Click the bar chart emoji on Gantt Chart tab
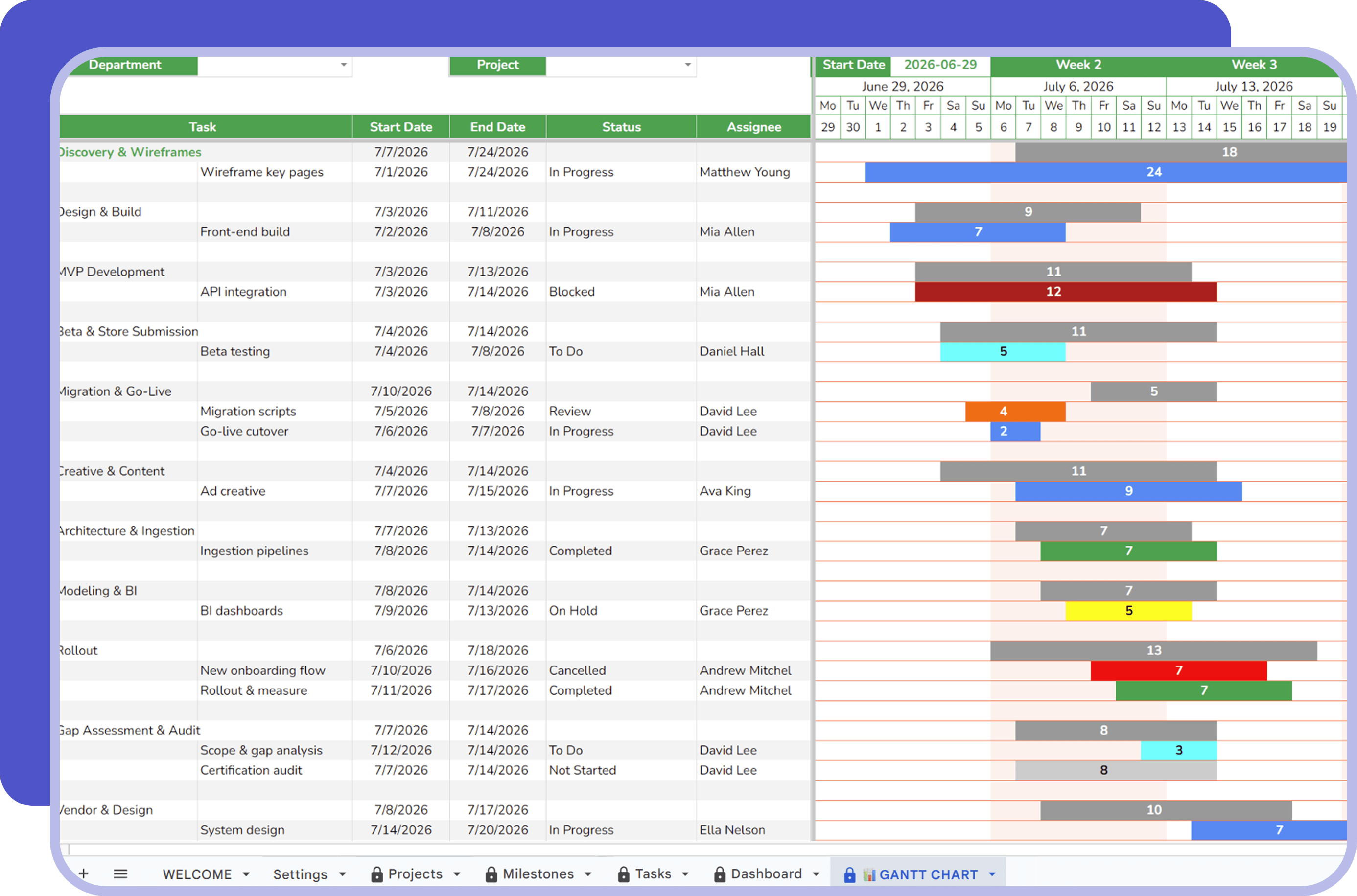Viewport: 1357px width, 896px height. pyautogui.click(x=869, y=874)
